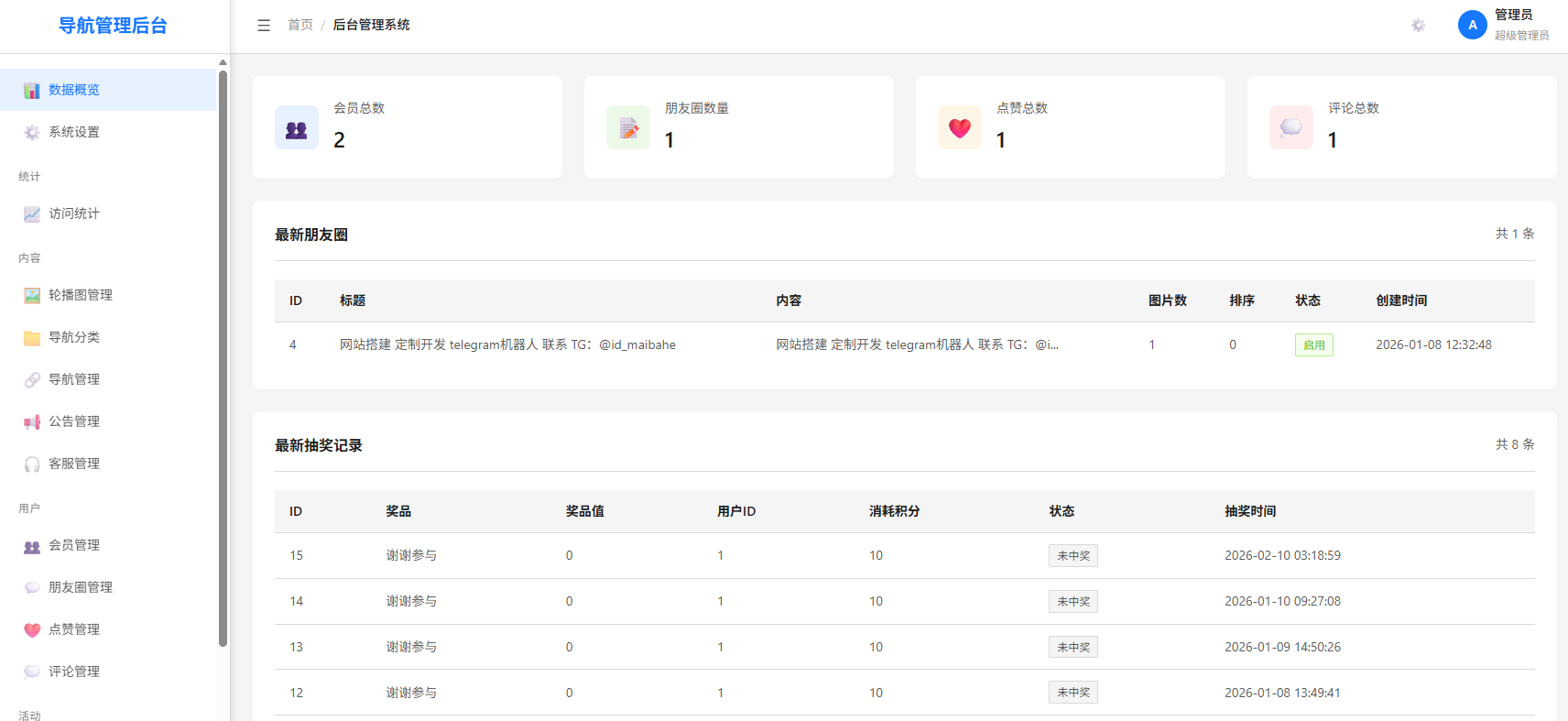The height and width of the screenshot is (721, 1568).
Task: Click the 导航管理后台 logo title
Action: pos(113,26)
